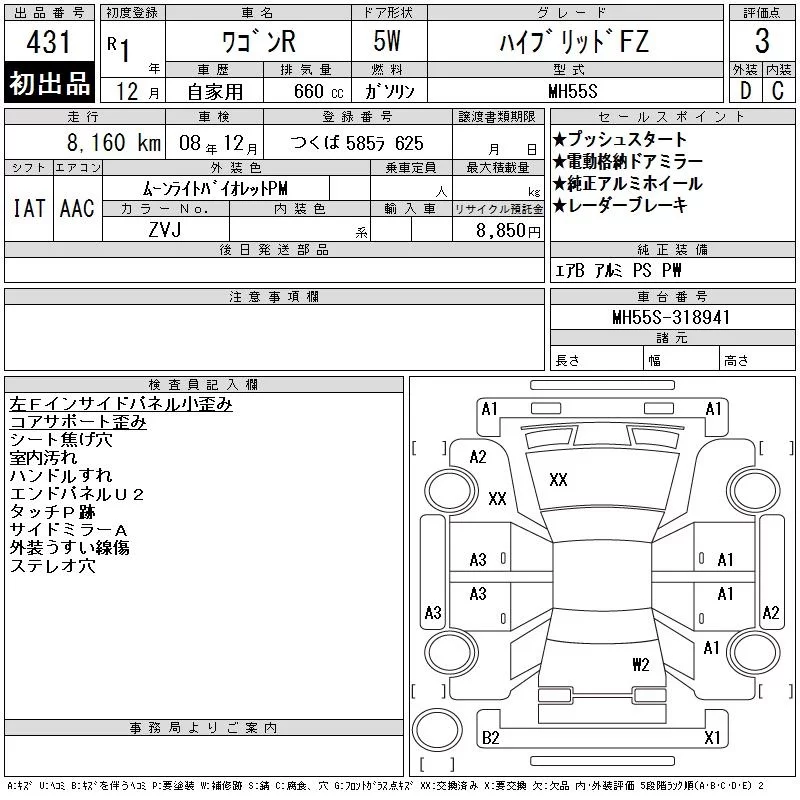Click the XX mark on the hood
The height and width of the screenshot is (800, 800).
[558, 480]
